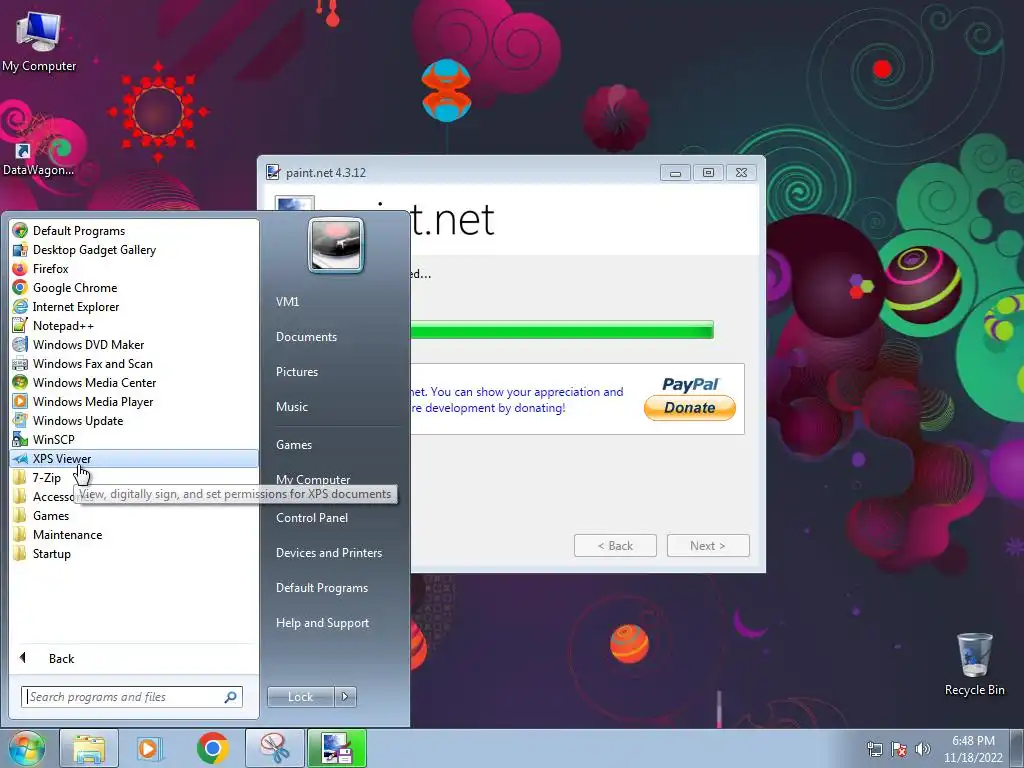The image size is (1024, 768).
Task: Open XPS Viewer
Action: point(134,458)
